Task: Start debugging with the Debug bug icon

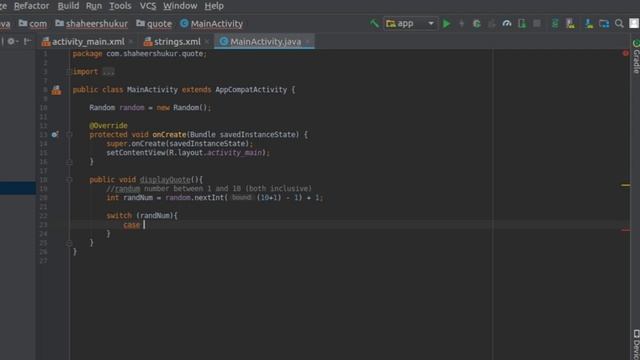Action: [x=476, y=24]
